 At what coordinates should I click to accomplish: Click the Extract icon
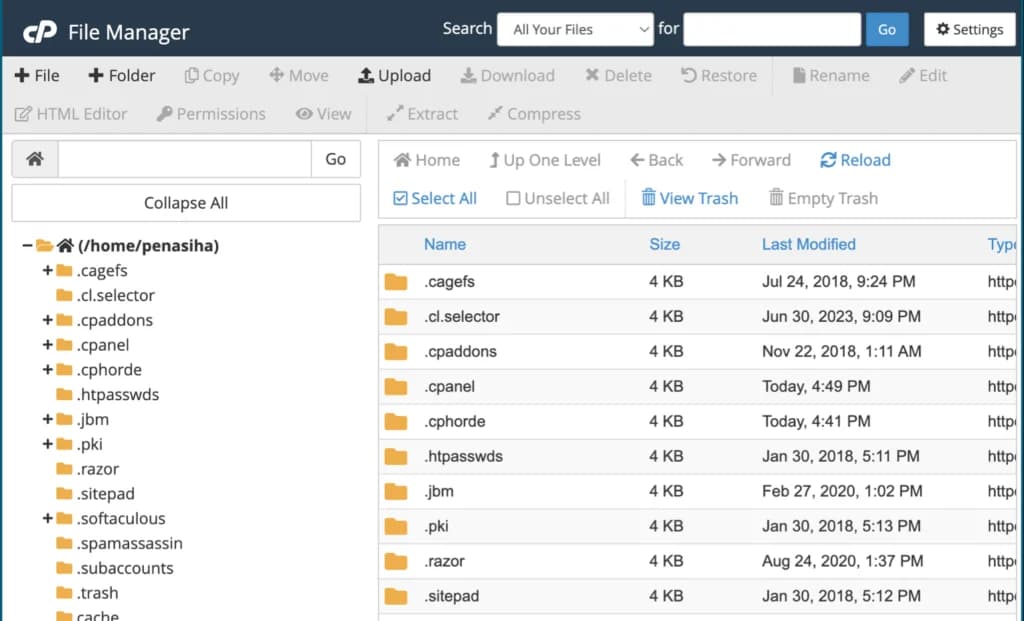(x=422, y=114)
